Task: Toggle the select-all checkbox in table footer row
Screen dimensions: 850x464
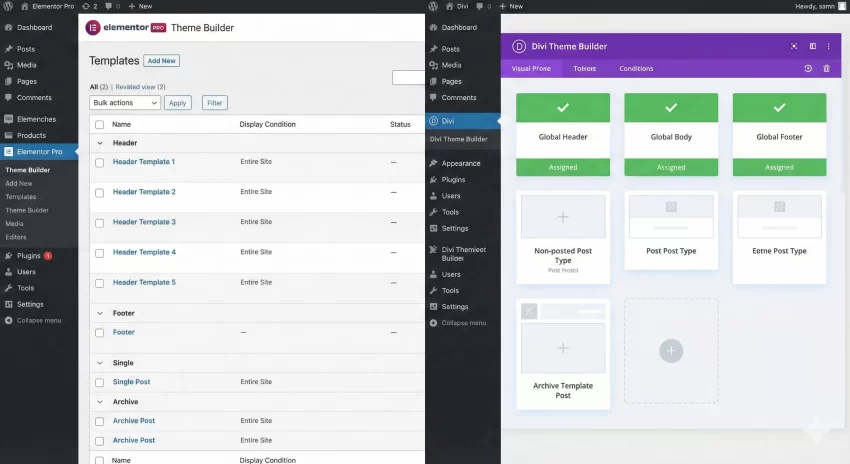Action: [99, 460]
